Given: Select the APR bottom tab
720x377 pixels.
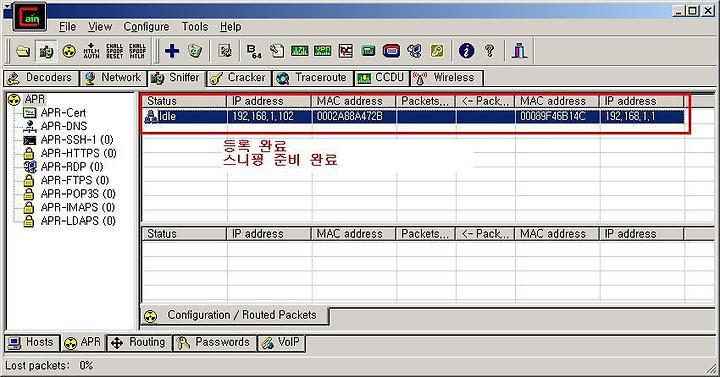Looking at the screenshot, I should click(83, 343).
